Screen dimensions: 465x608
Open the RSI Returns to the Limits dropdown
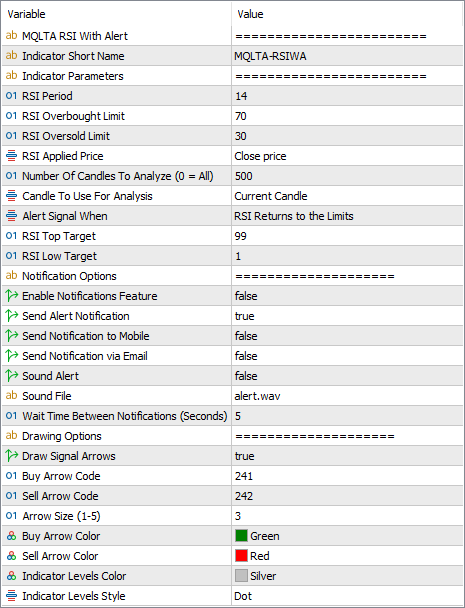click(x=347, y=216)
